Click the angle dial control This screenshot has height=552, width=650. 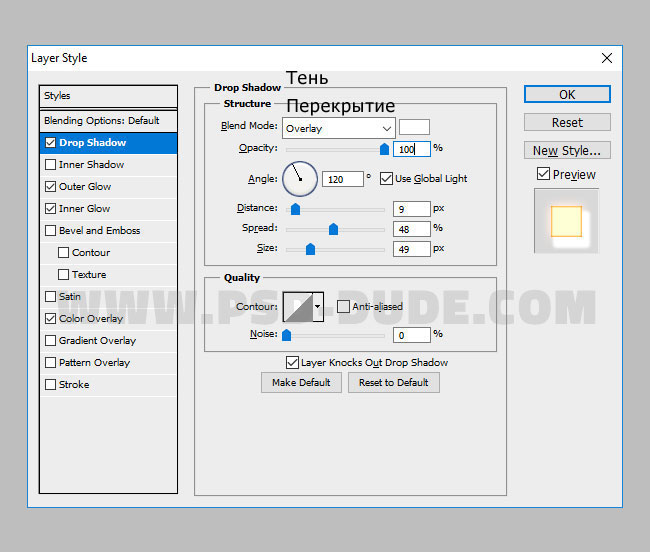click(x=300, y=179)
